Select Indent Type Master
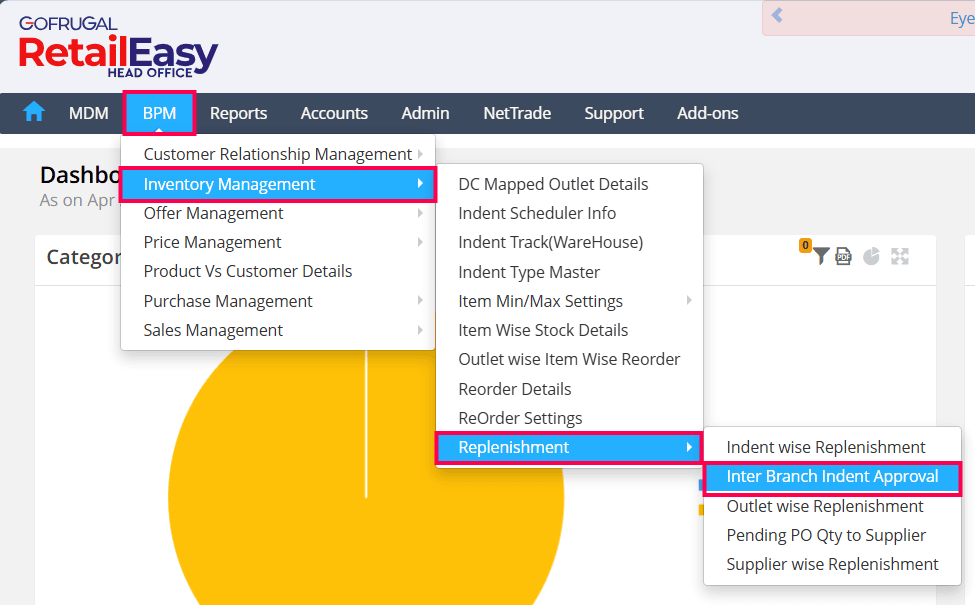 pos(570,272)
